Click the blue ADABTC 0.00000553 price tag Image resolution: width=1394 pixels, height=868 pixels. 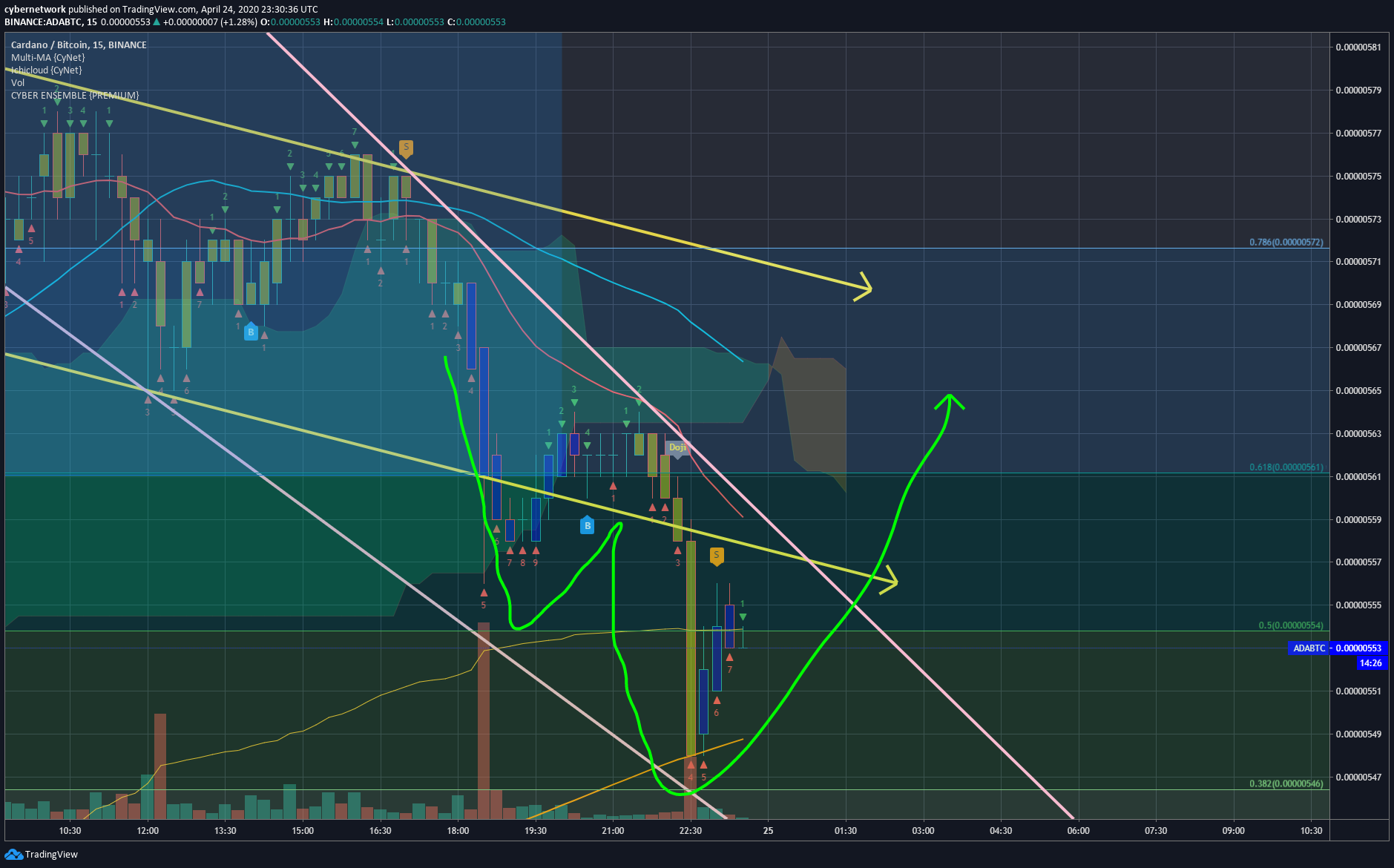tap(1336, 648)
